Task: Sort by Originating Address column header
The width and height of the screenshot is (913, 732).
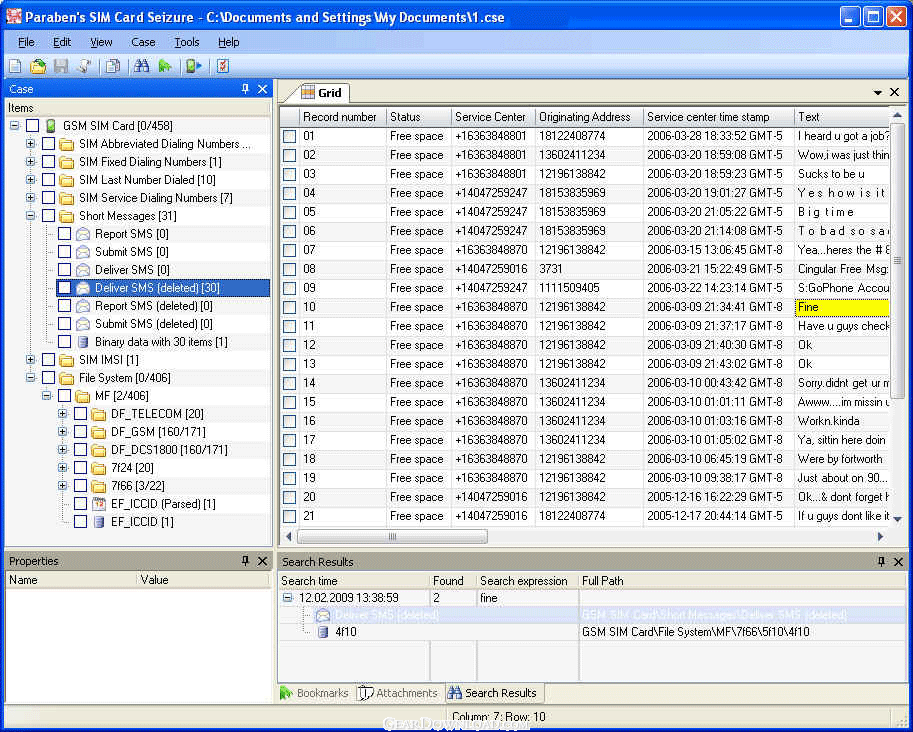Action: tap(589, 117)
